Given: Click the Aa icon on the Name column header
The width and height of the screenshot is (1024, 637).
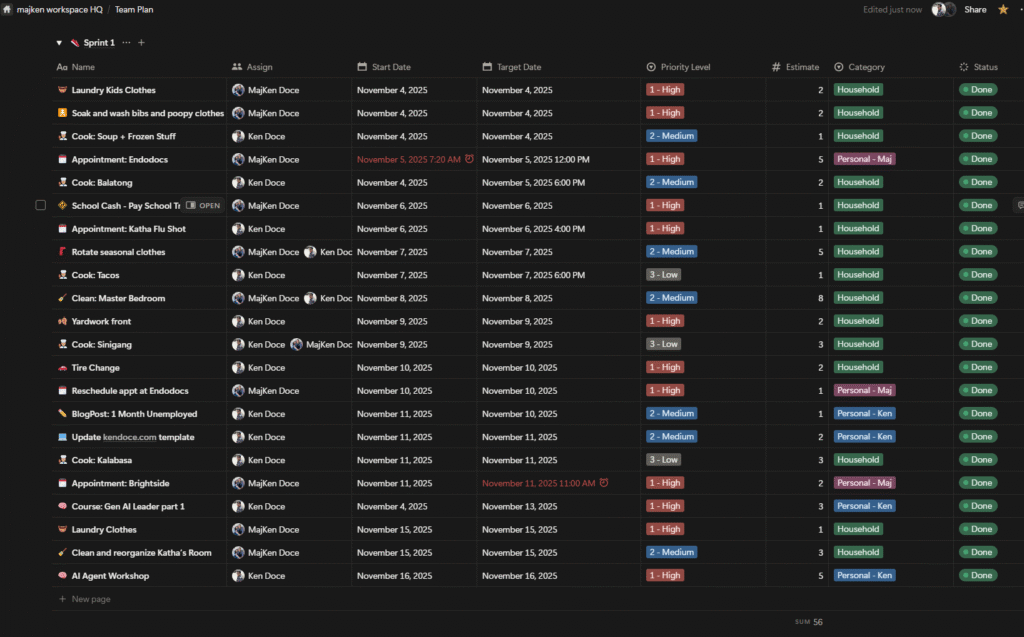Looking at the screenshot, I should click(x=61, y=66).
